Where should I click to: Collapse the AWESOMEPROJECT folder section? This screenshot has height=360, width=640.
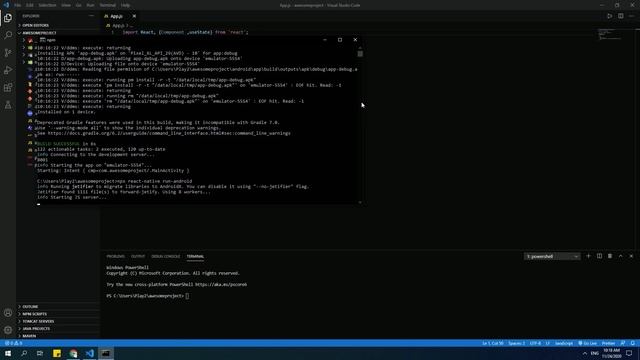(x=58, y=33)
